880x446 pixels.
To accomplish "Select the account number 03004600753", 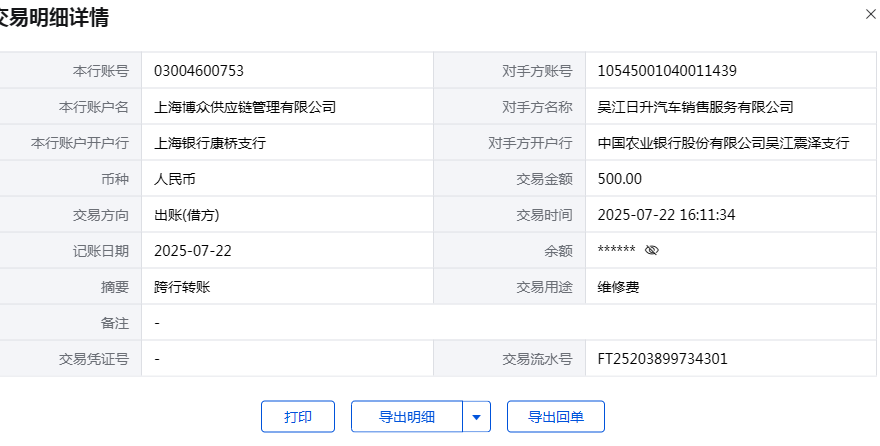I will point(199,71).
